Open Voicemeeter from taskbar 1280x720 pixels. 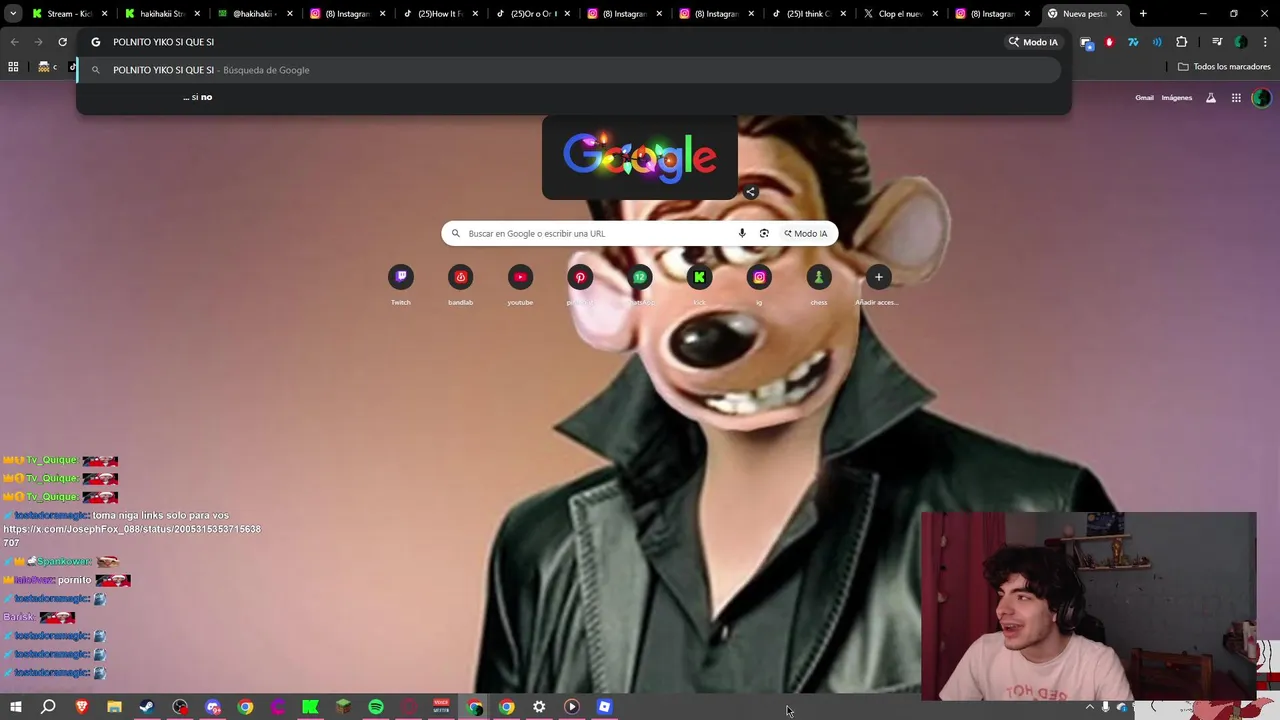point(441,707)
